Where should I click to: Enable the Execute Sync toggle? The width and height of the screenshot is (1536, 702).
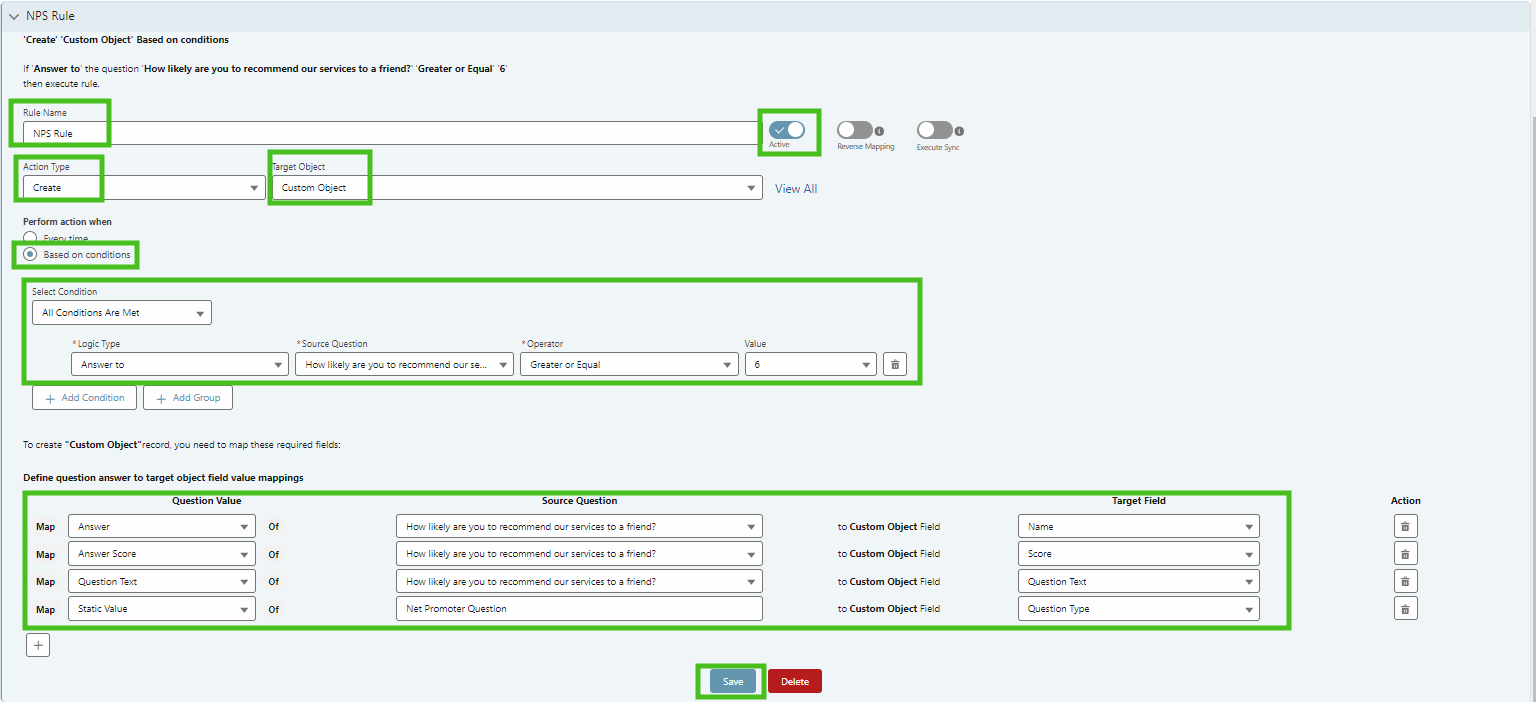coord(934,130)
